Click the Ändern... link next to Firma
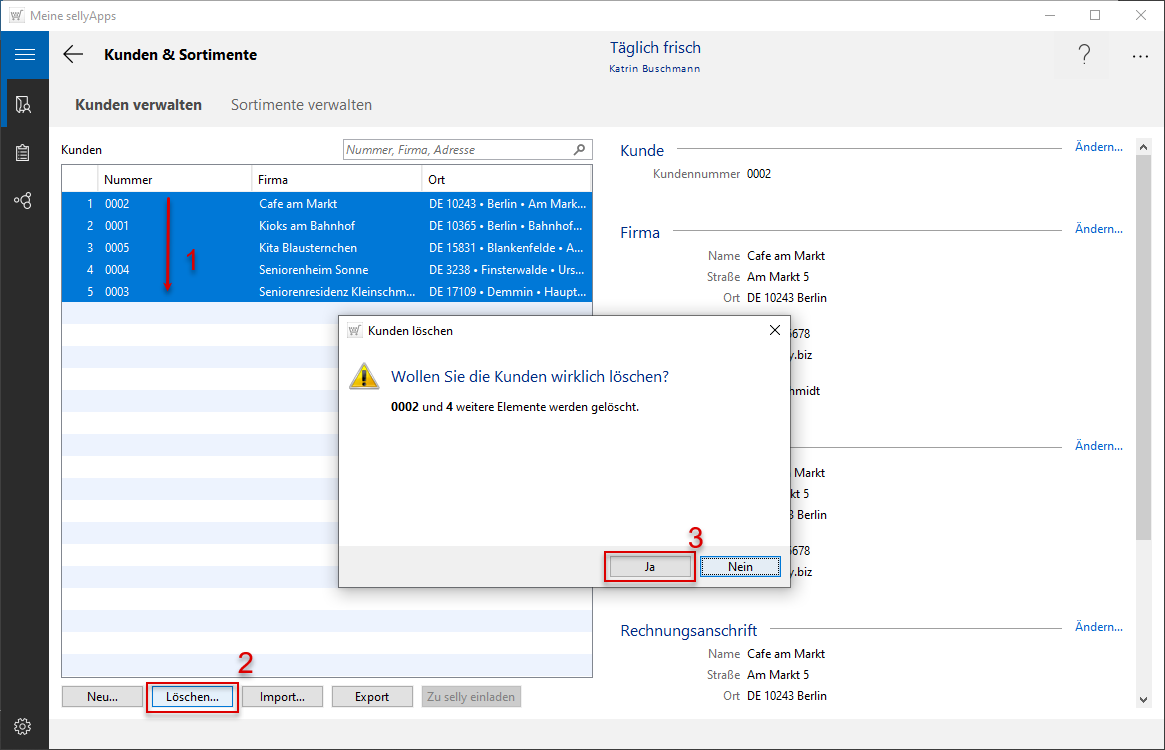The width and height of the screenshot is (1165, 750). click(x=1098, y=229)
